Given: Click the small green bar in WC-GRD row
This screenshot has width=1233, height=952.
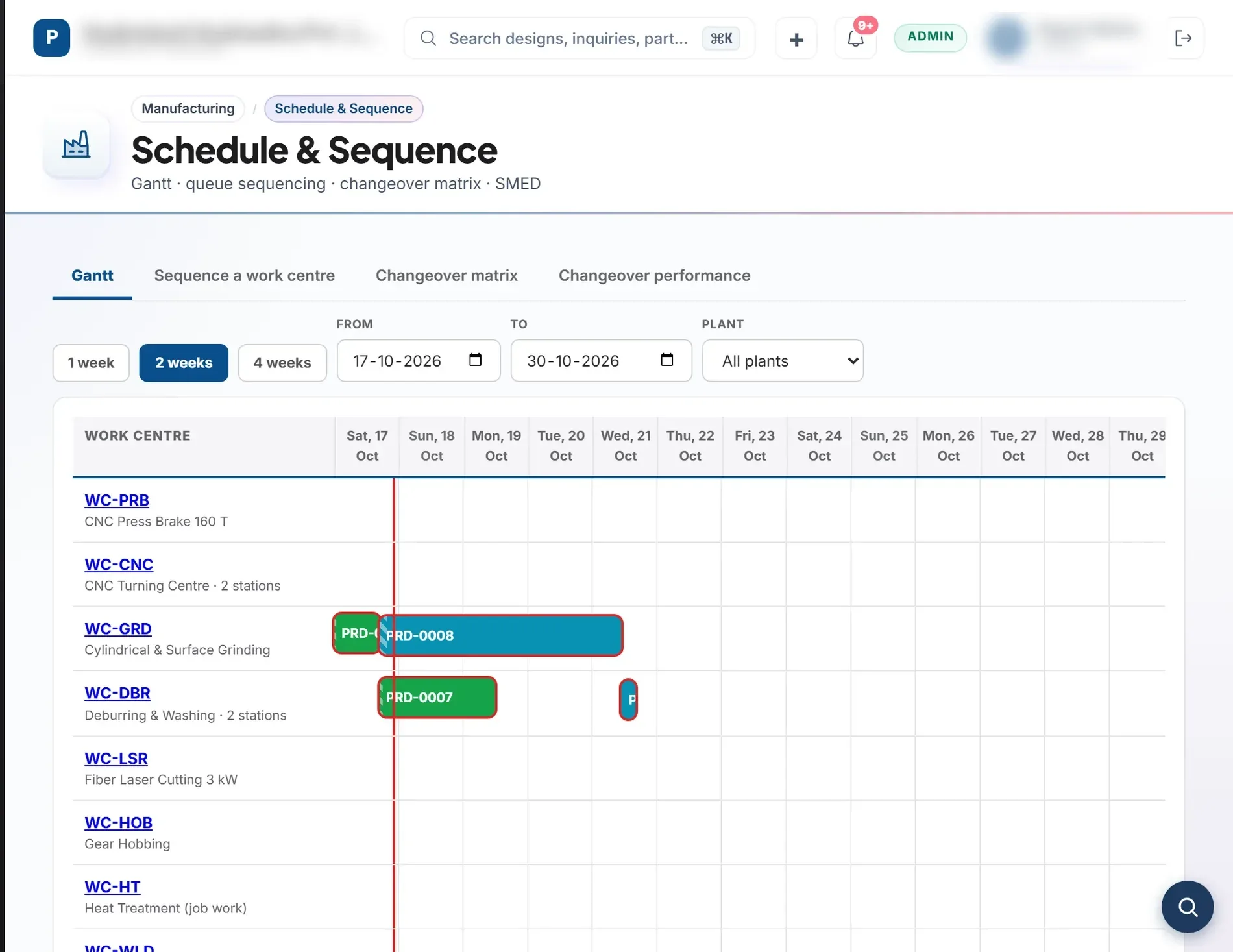Looking at the screenshot, I should [x=356, y=633].
